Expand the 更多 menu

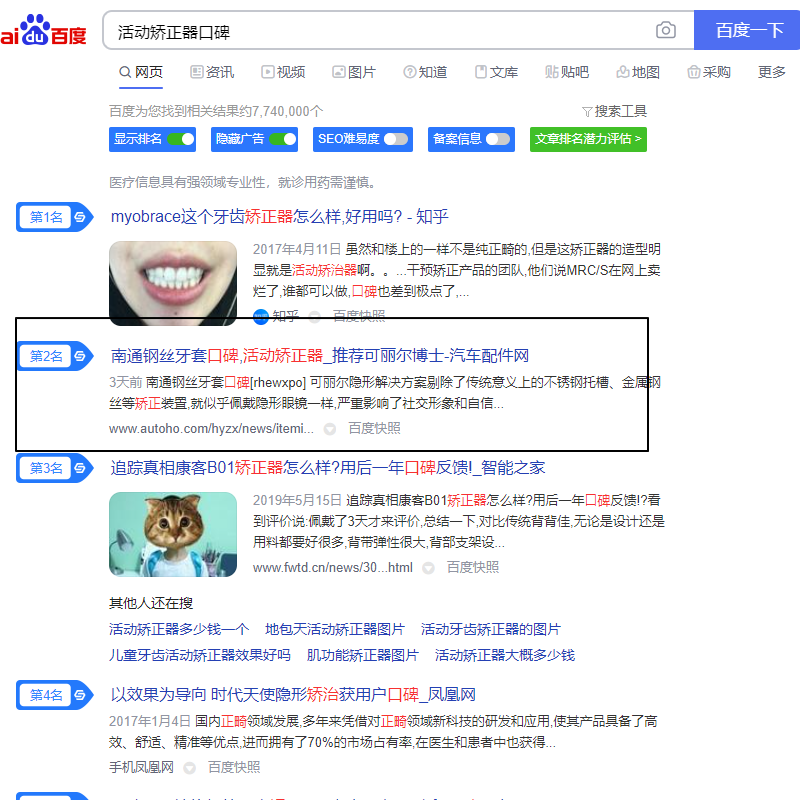click(x=771, y=72)
